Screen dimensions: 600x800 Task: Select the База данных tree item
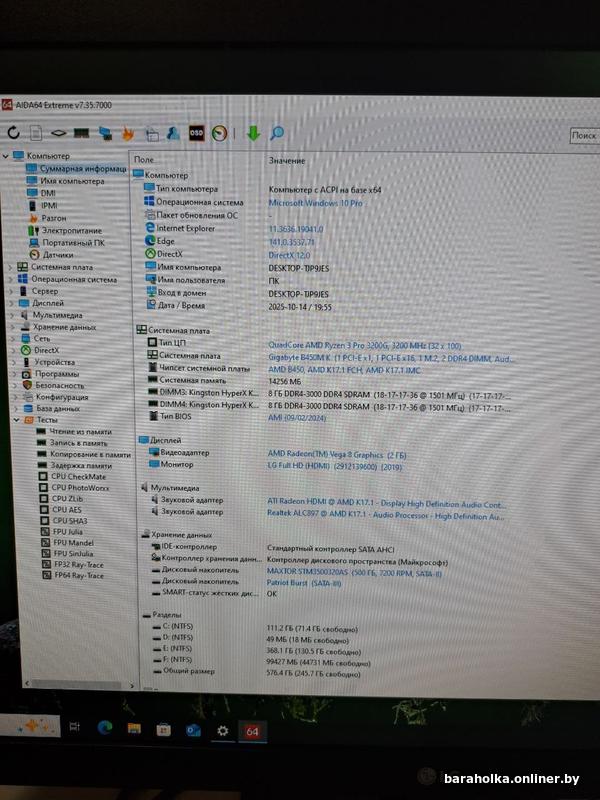coord(58,408)
